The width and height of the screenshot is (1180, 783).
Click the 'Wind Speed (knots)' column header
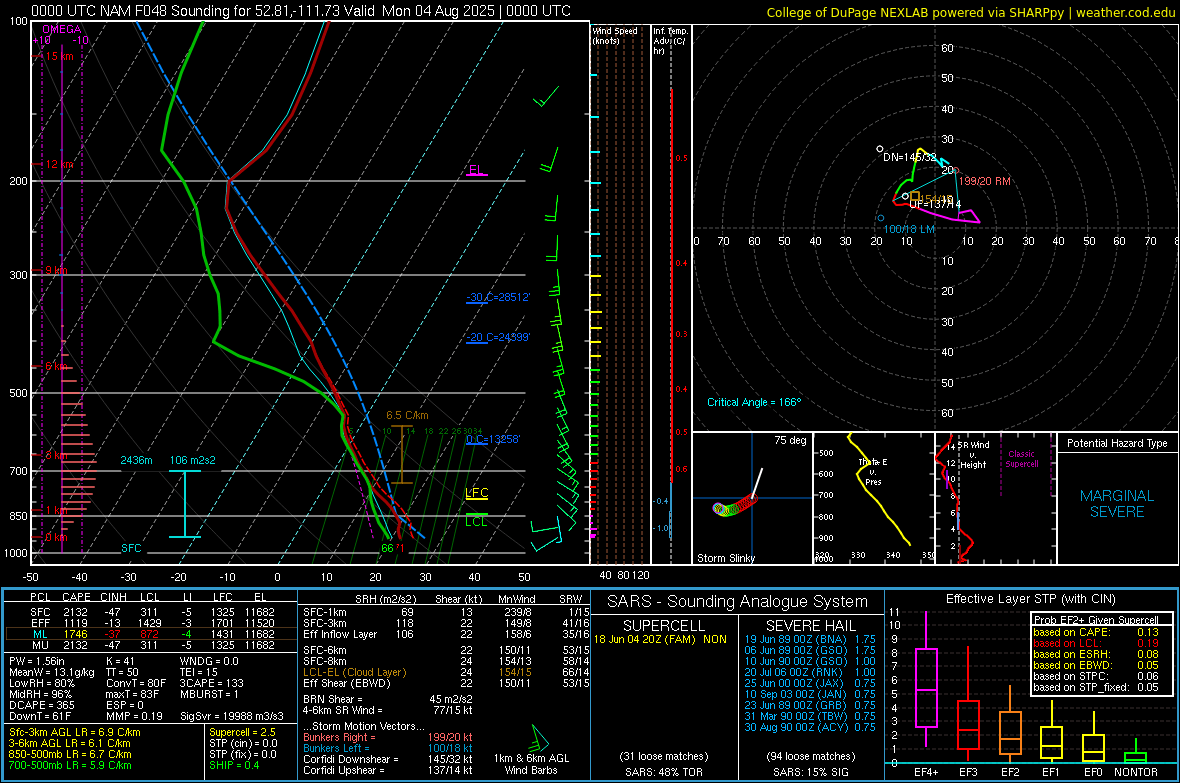tap(615, 35)
